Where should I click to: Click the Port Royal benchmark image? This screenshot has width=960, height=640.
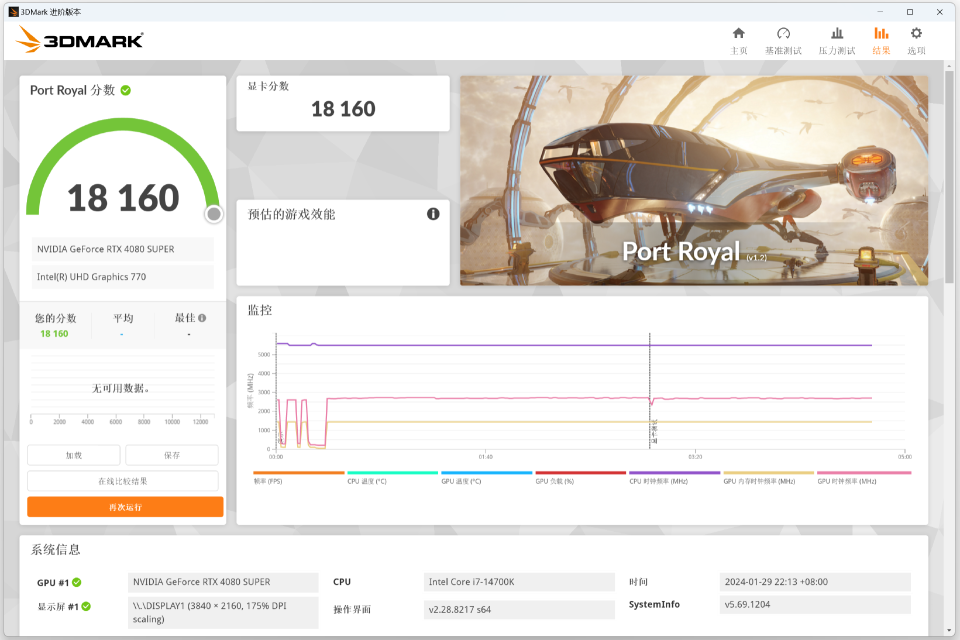[694, 181]
